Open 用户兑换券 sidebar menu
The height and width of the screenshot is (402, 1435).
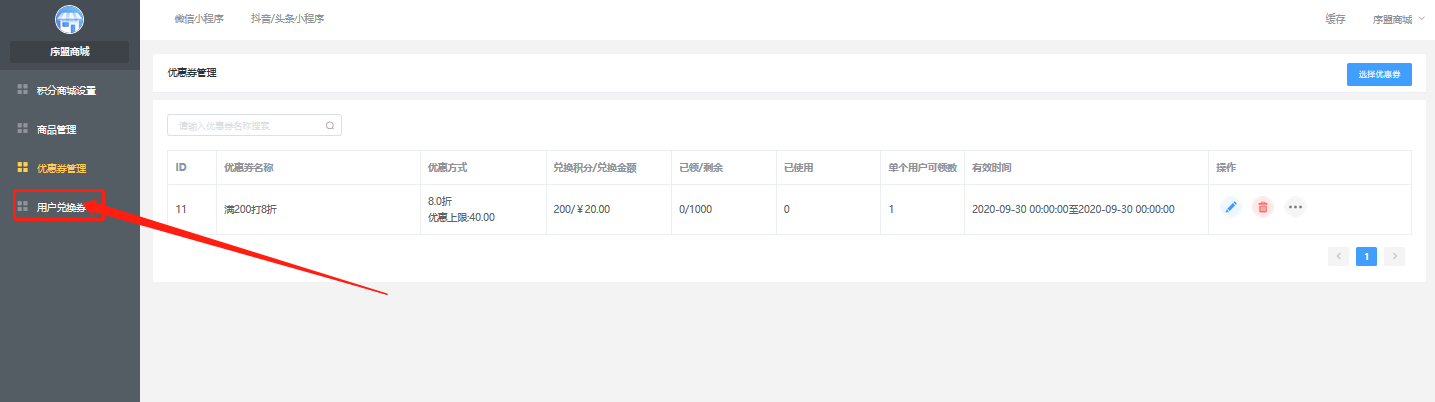[60, 207]
